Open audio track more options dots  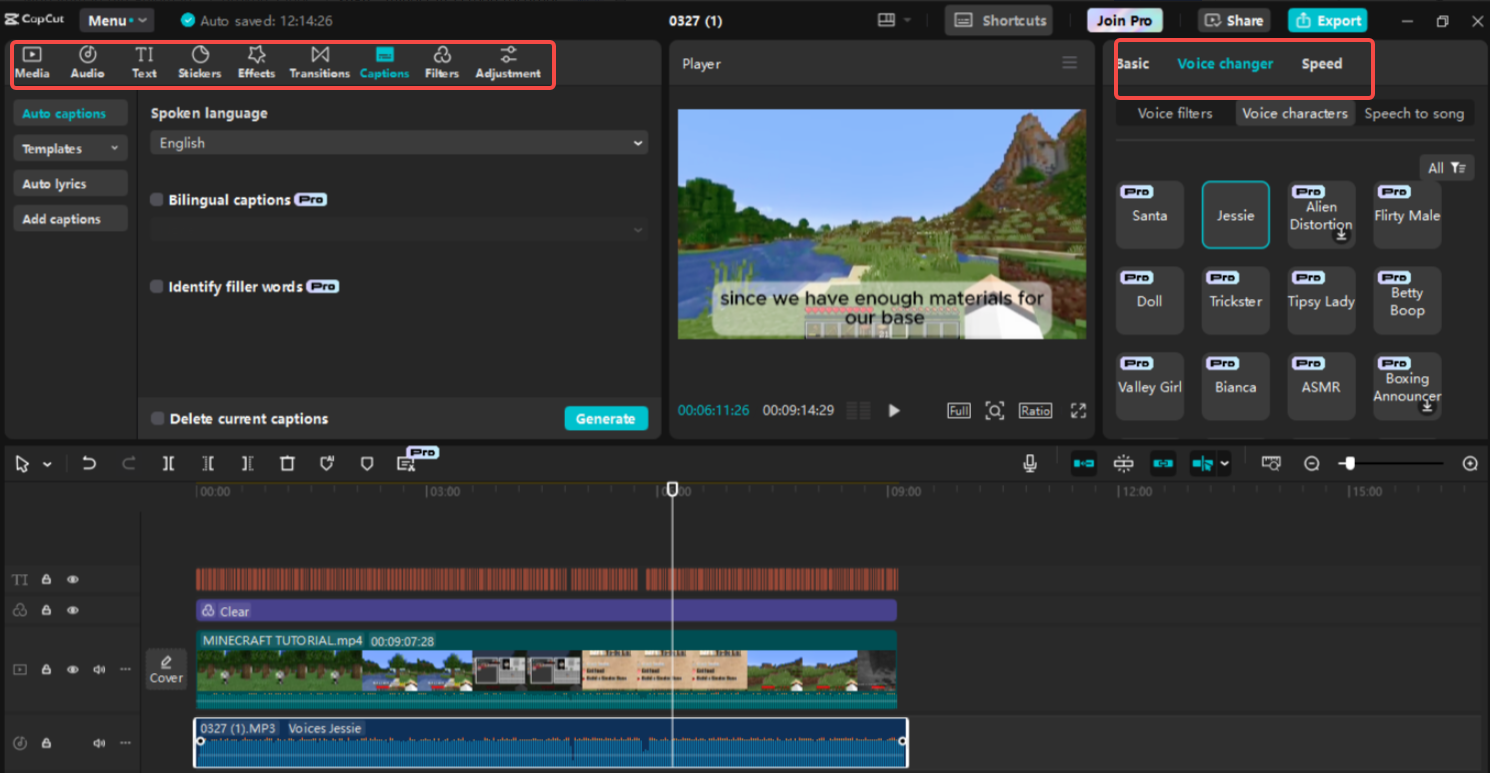[x=126, y=744]
